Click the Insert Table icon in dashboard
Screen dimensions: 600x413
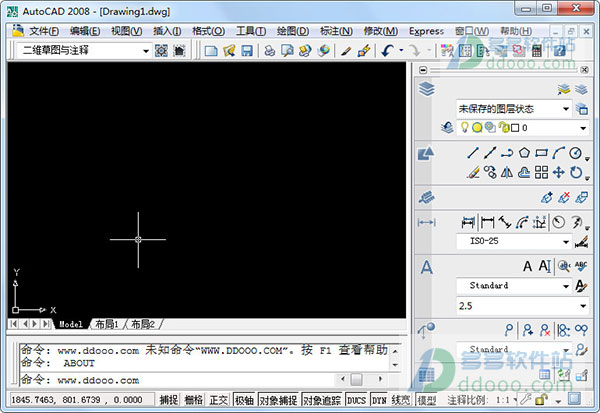[x=544, y=374]
